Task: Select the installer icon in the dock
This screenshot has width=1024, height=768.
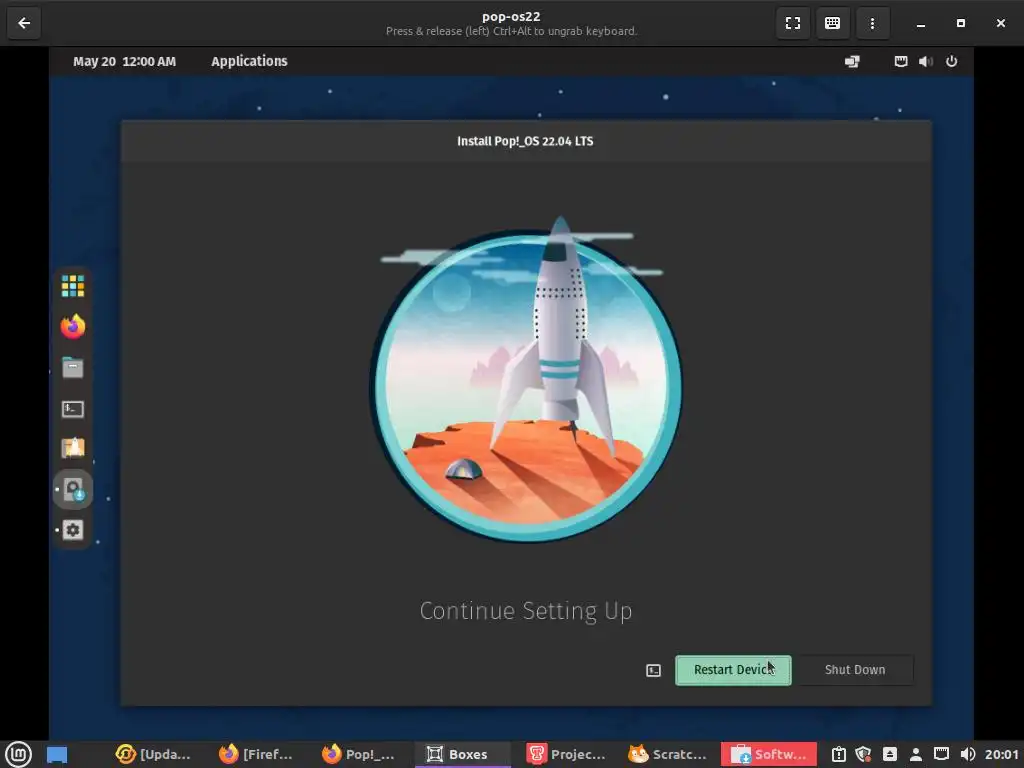Action: 73,489
